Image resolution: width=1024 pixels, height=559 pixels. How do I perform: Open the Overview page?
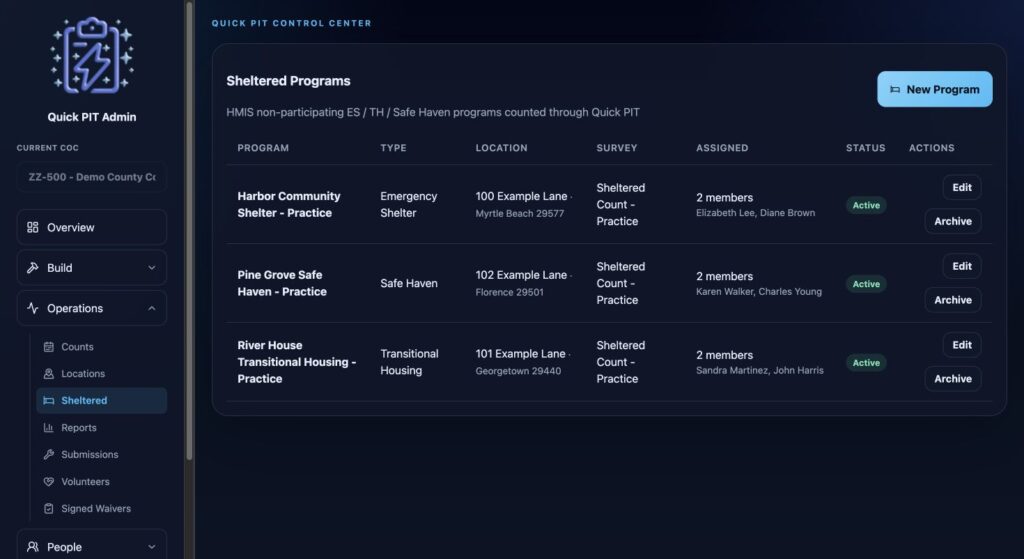[91, 227]
